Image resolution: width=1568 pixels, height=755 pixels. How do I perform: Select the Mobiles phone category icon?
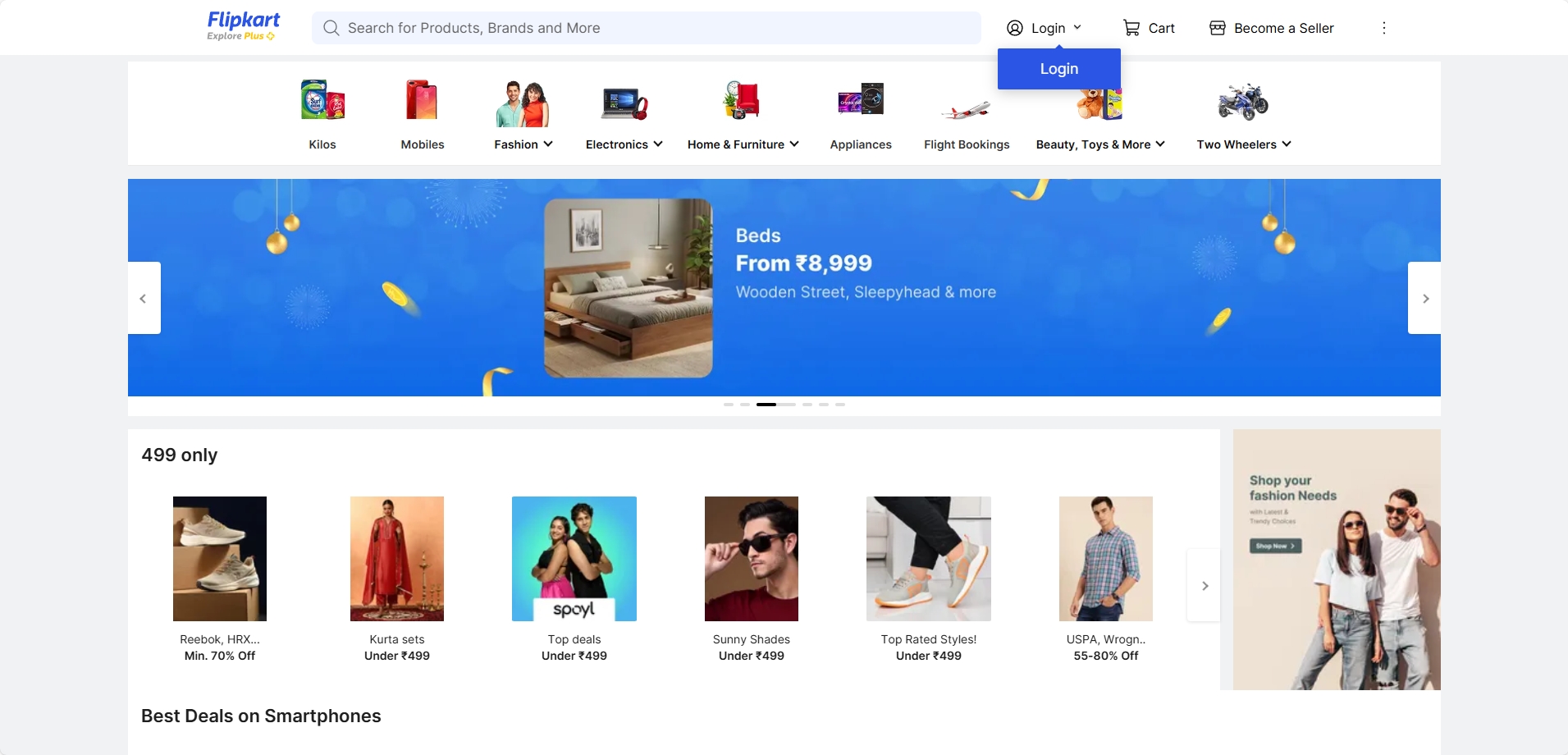423,101
